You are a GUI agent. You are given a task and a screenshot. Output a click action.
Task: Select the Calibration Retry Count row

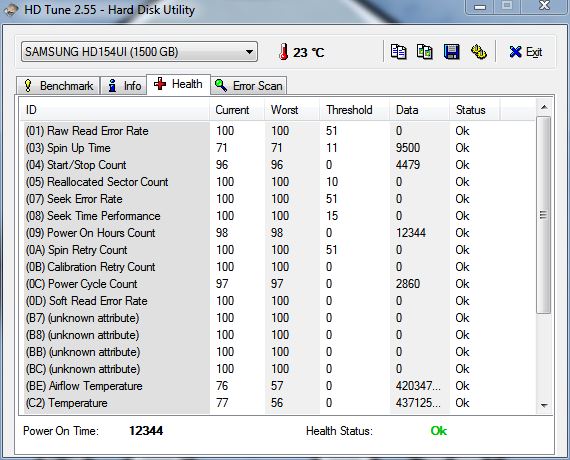[278, 267]
